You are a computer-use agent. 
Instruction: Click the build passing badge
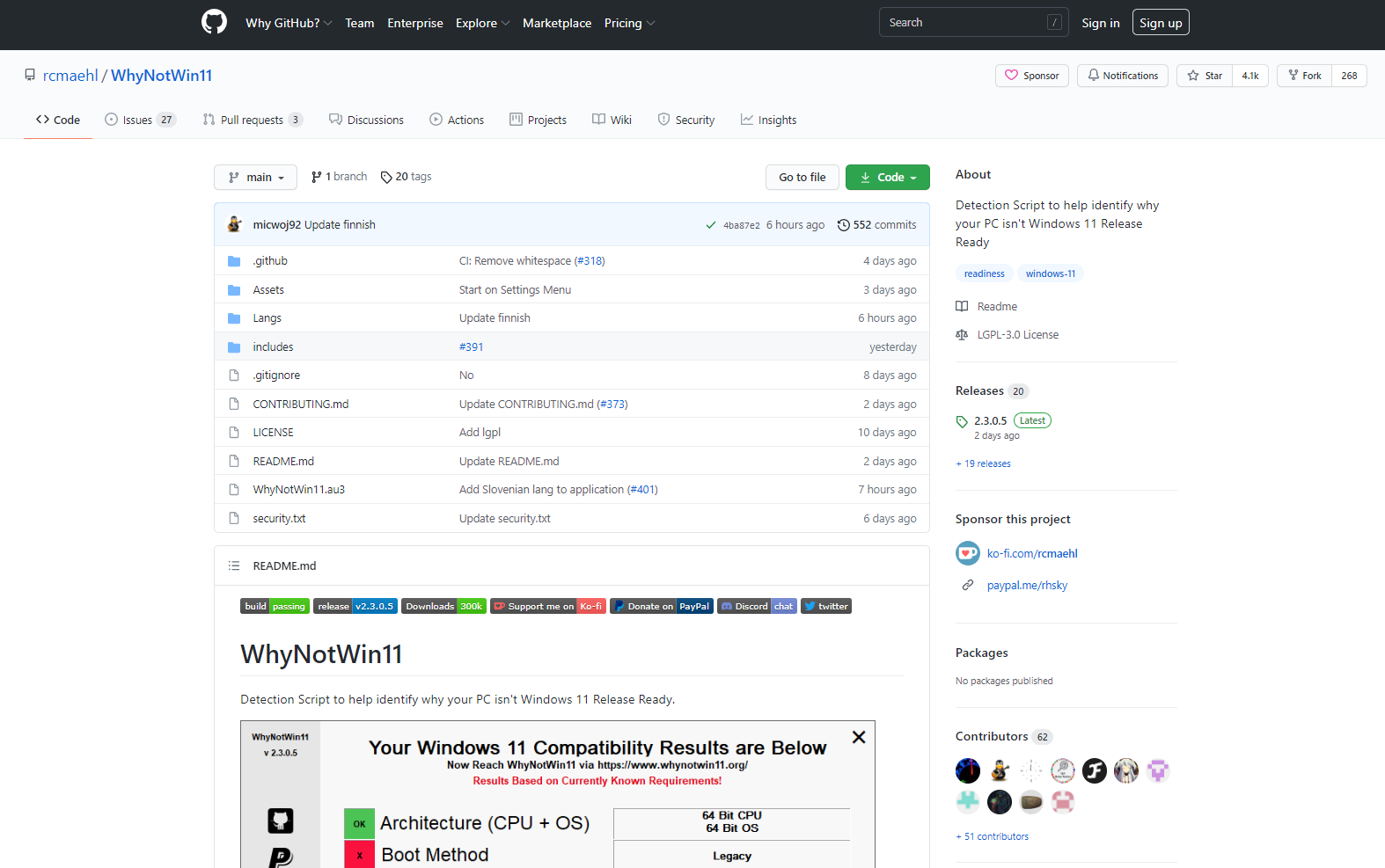tap(275, 606)
